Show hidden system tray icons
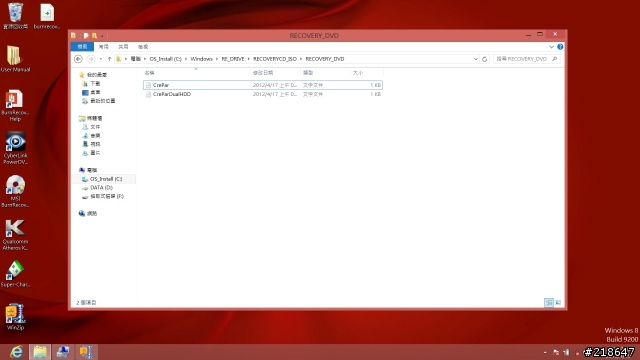Viewport: 640px width, 360px height. [545, 352]
